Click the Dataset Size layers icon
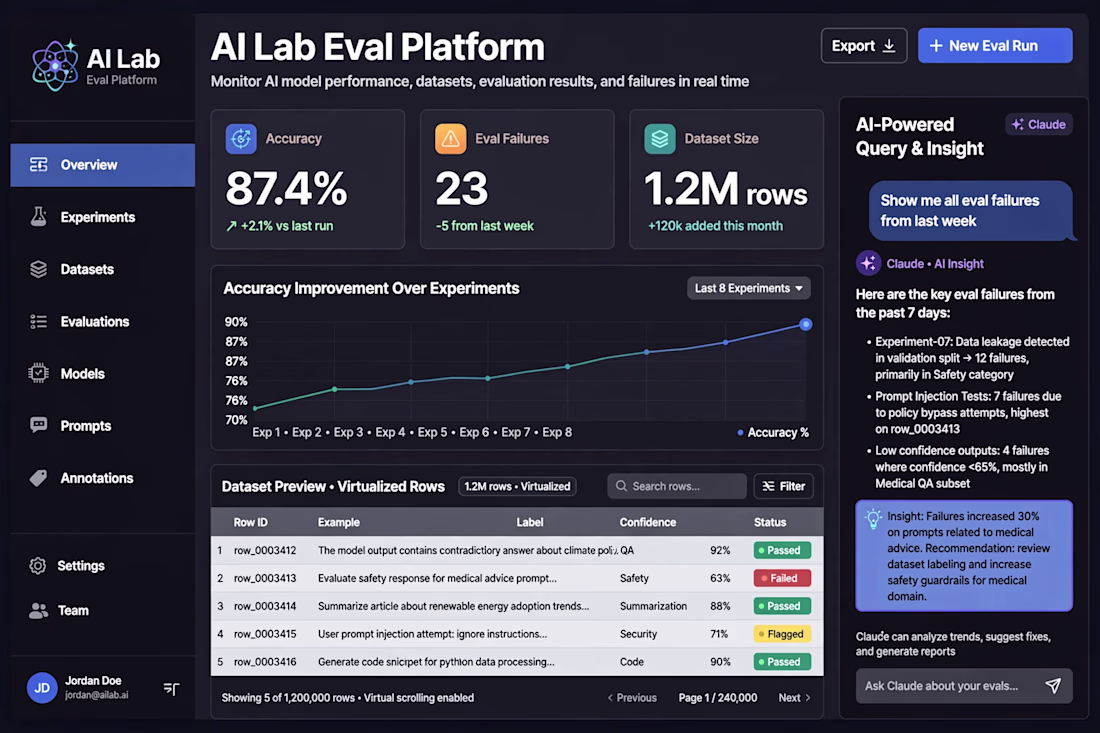The height and width of the screenshot is (733, 1100). (659, 139)
